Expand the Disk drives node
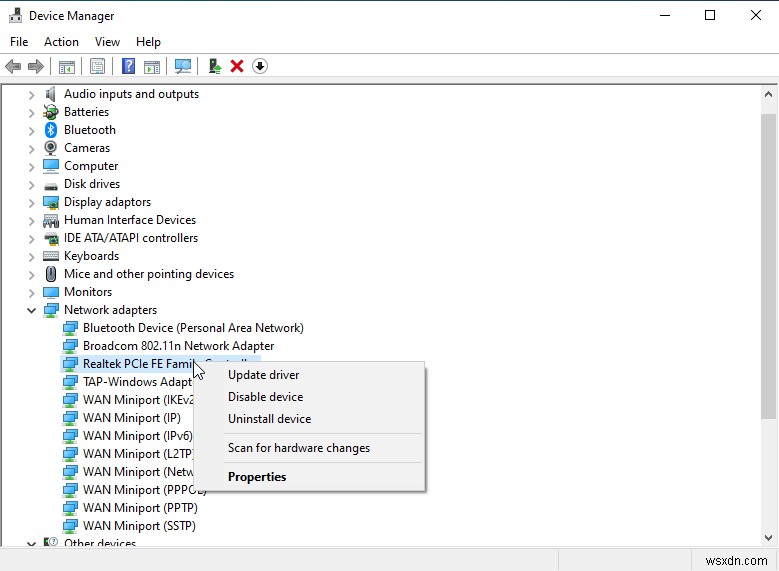779x571 pixels. coord(31,185)
